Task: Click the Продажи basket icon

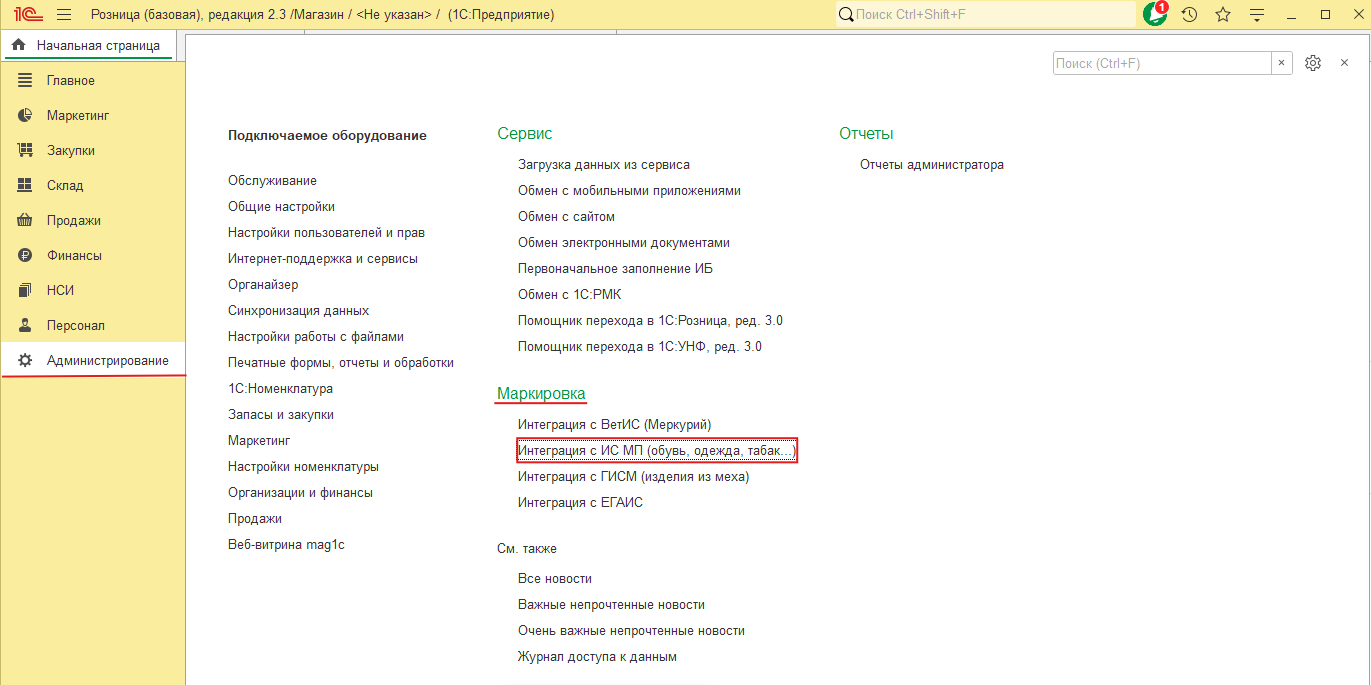Action: point(26,220)
